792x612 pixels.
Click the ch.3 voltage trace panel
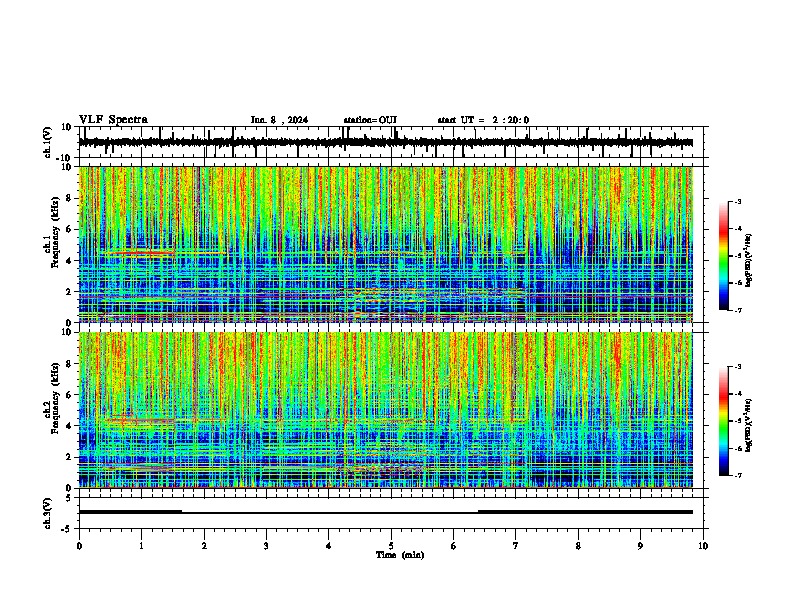(x=393, y=513)
